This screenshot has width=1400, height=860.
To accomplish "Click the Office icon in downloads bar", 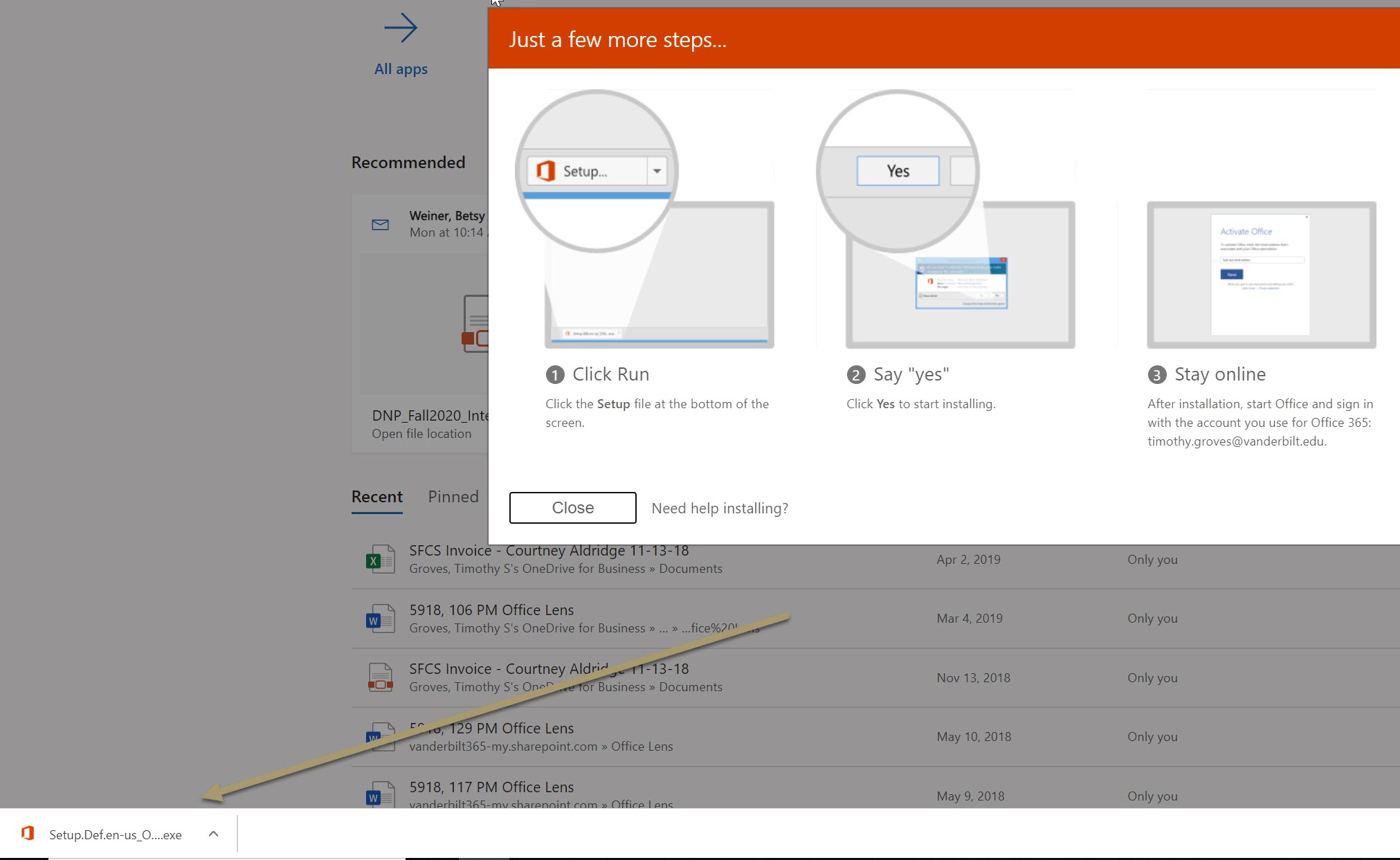I will pos(28,834).
